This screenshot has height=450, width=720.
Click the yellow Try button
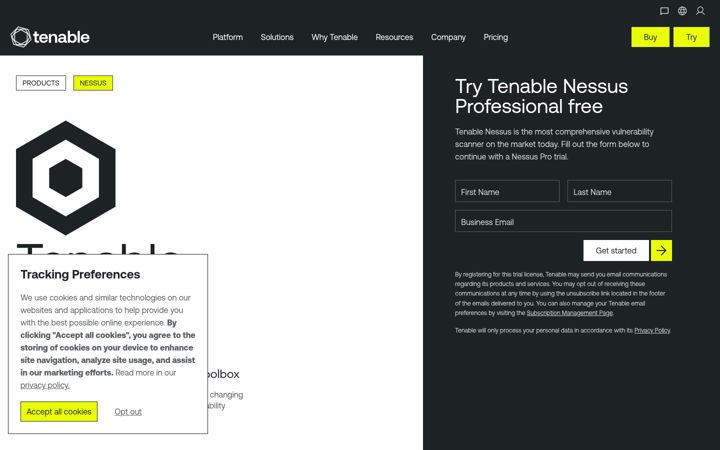pos(691,37)
